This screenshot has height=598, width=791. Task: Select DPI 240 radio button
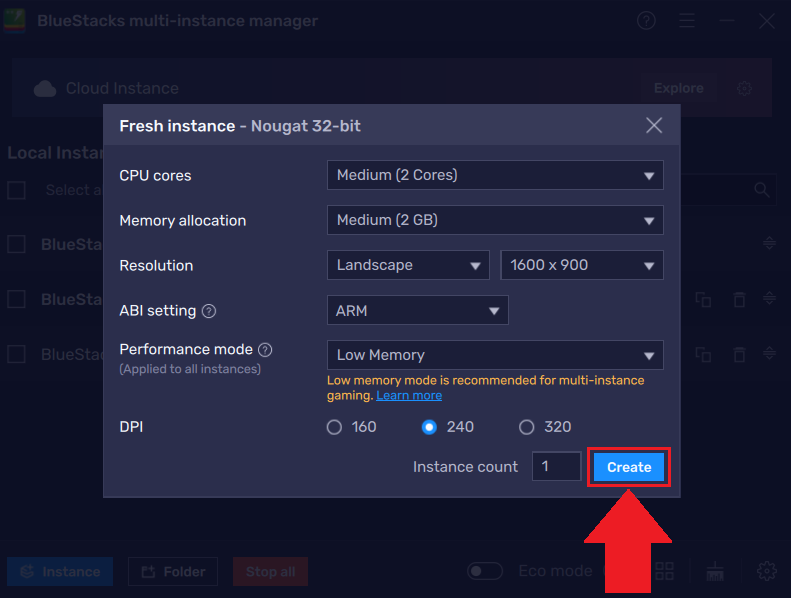429,427
